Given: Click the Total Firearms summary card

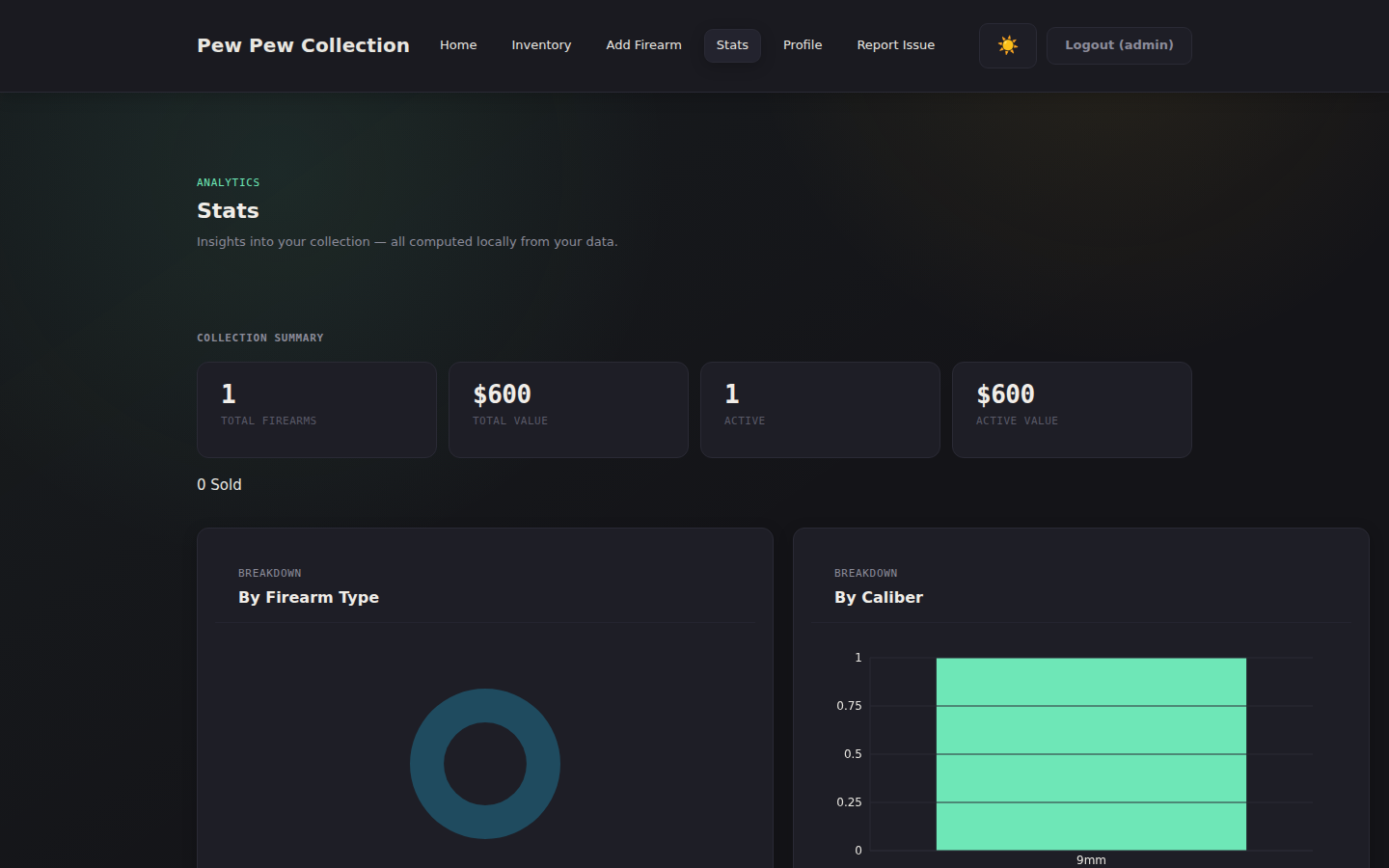Looking at the screenshot, I should [316, 410].
